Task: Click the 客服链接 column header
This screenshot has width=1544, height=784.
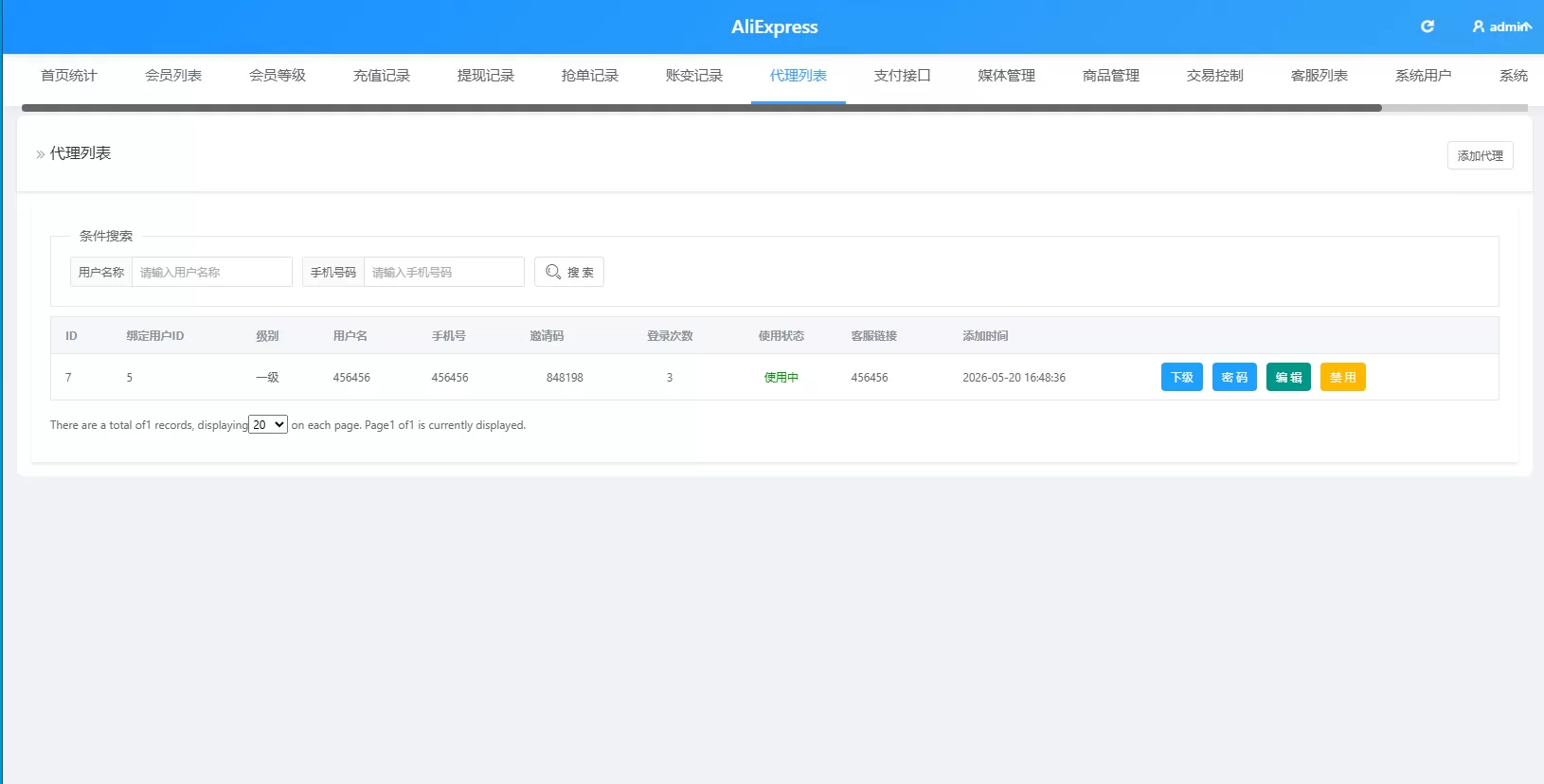Action: coord(873,336)
